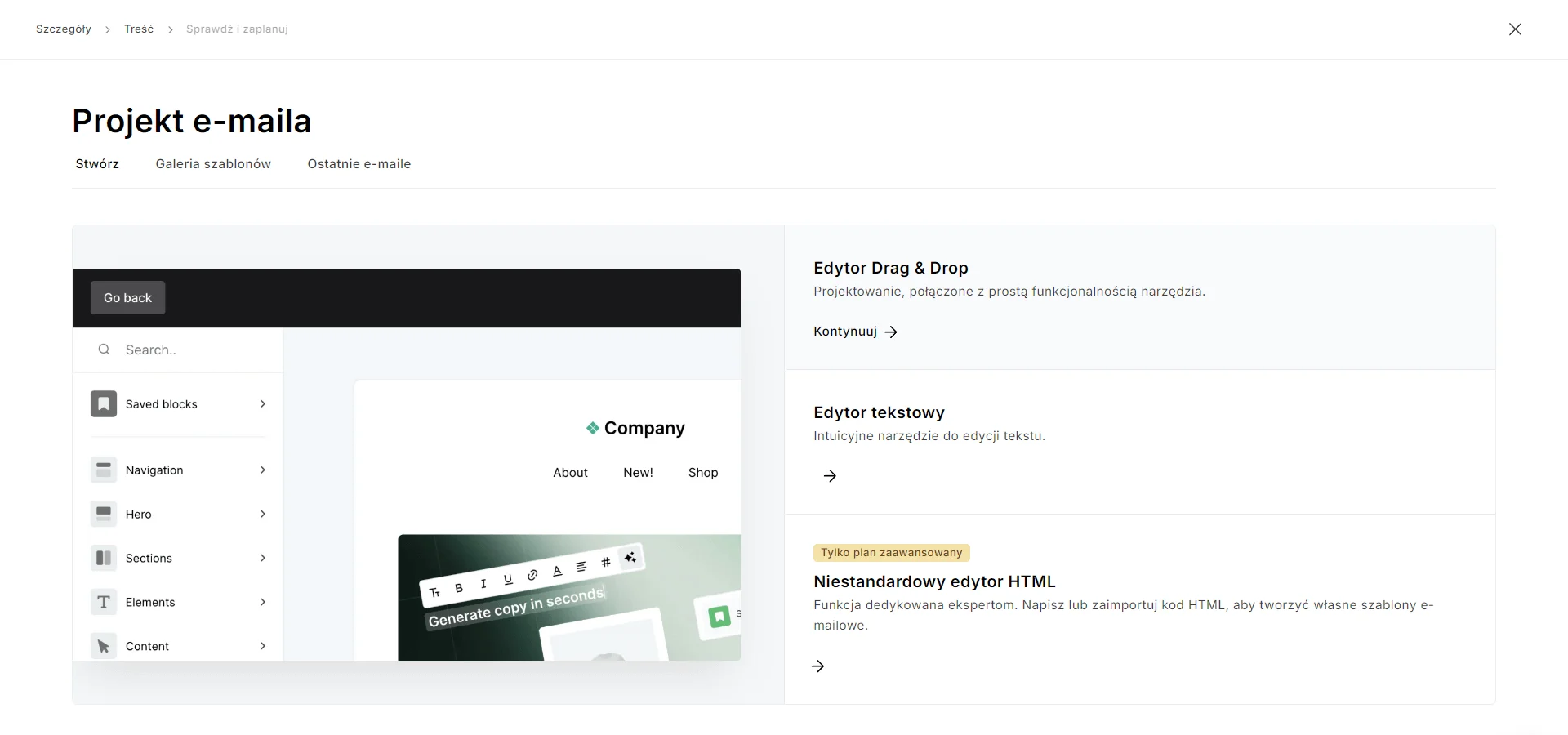1568x735 pixels.
Task: Click the Content cursor icon
Action: 104,647
